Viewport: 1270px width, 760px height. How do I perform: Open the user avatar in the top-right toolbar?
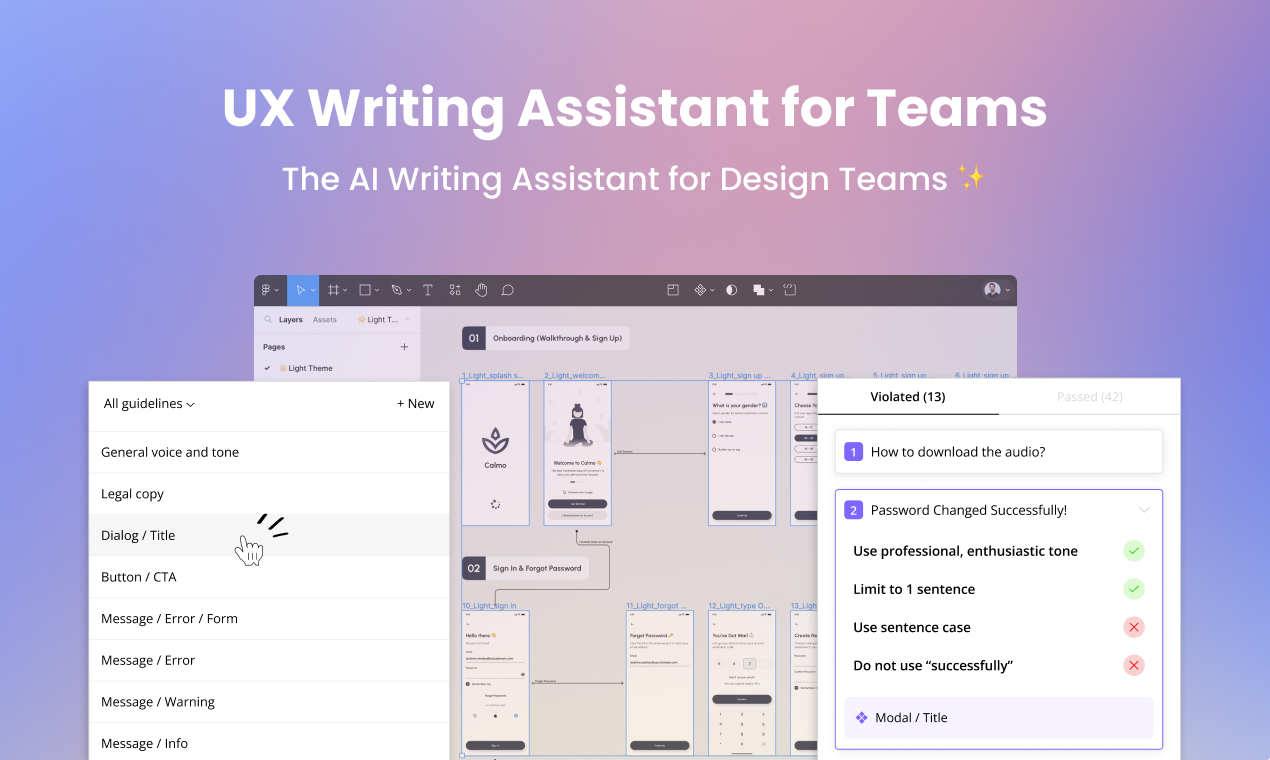pyautogui.click(x=991, y=290)
